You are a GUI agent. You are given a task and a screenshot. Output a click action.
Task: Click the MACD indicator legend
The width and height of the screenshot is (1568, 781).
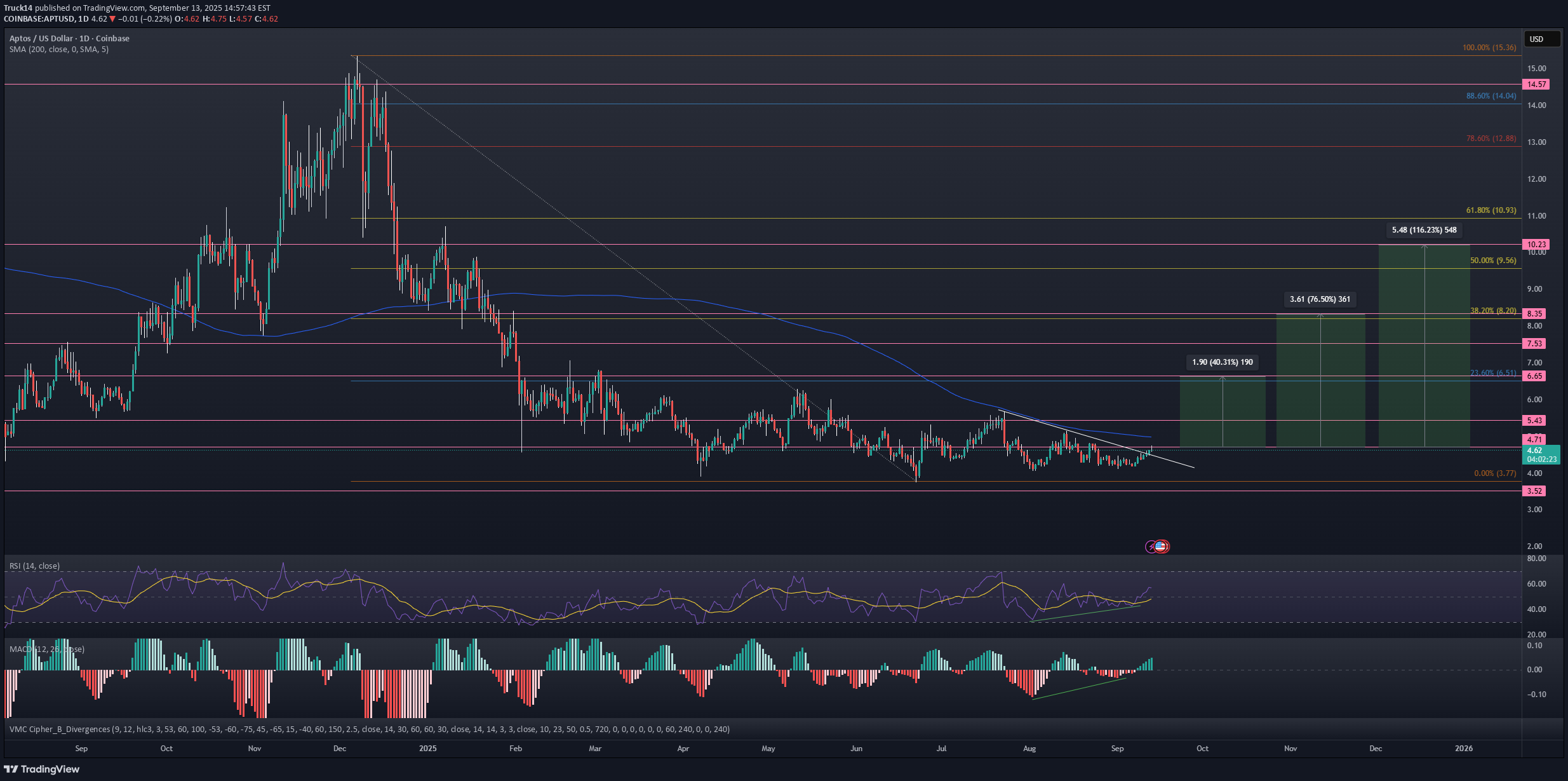click(47, 649)
